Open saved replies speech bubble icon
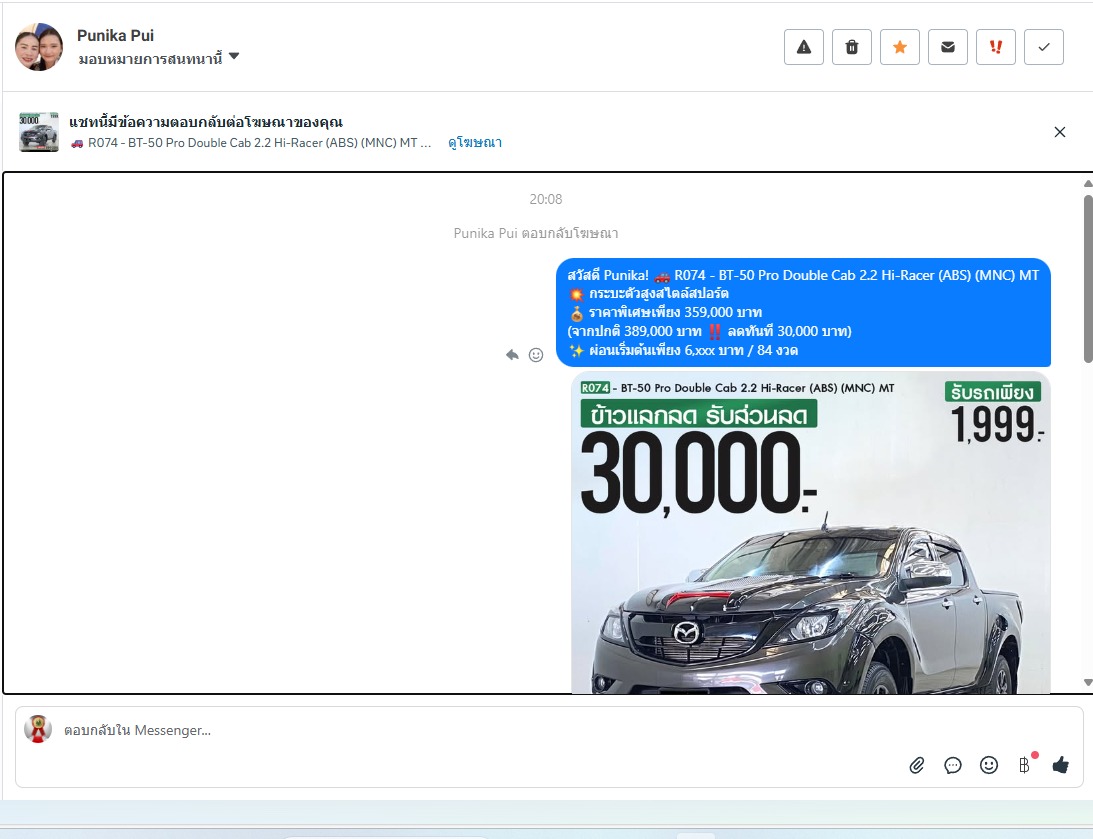Image resolution: width=1093 pixels, height=839 pixels. (953, 765)
